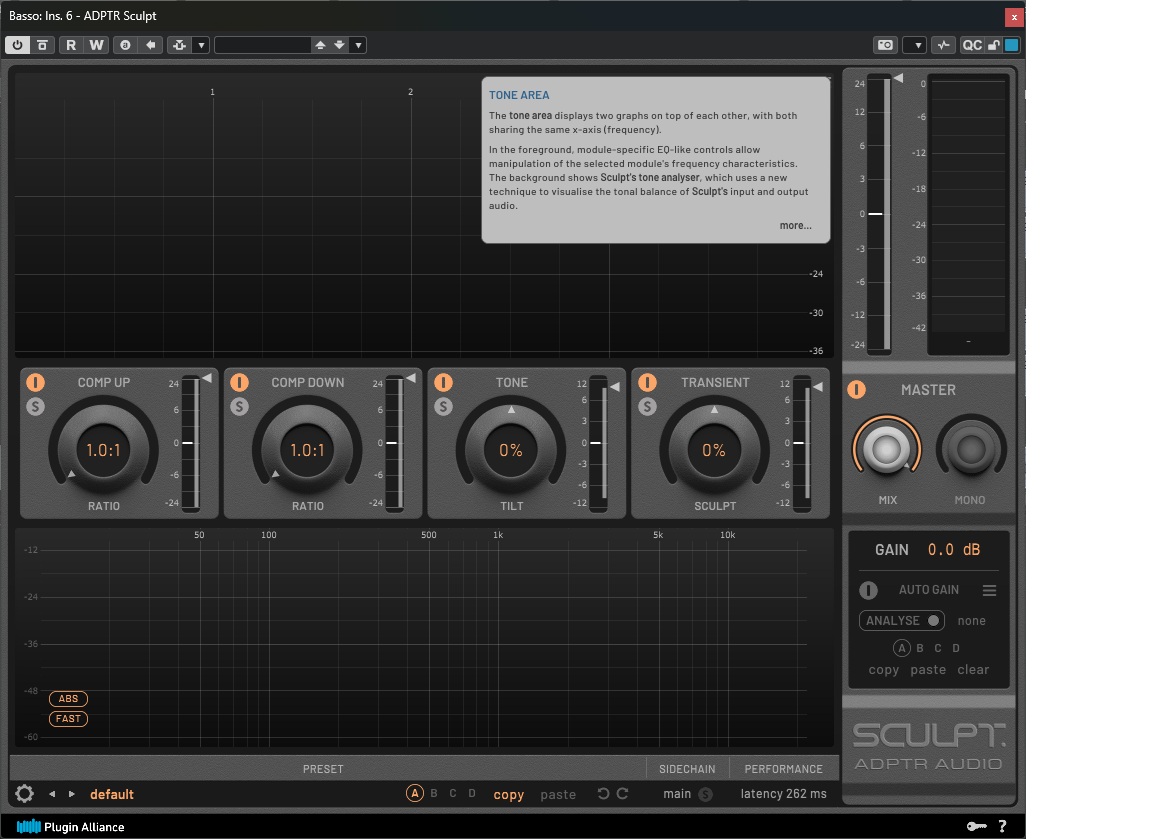Viewport: 1152px width, 839px height.
Task: Adjust the MIX knob in the MASTER section
Action: (886, 449)
